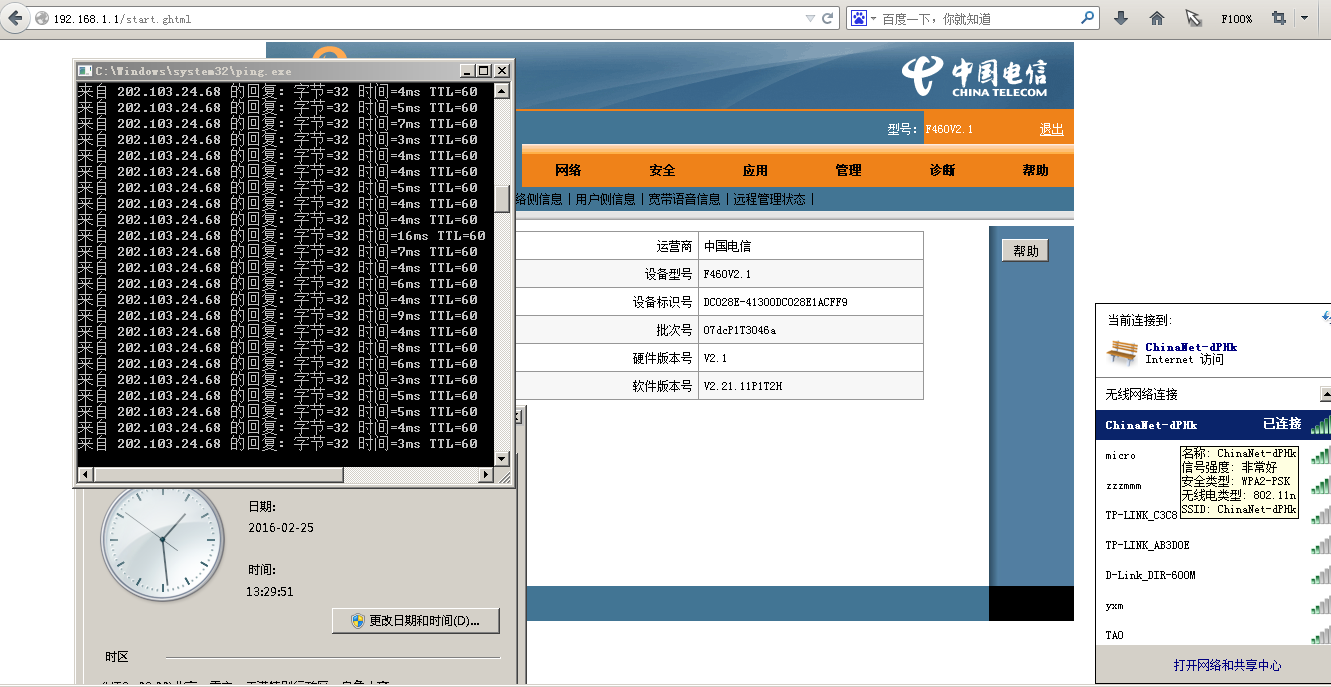Open the downloads arrow icon in browser toolbar
This screenshot has height=687, width=1331.
coord(1121,18)
